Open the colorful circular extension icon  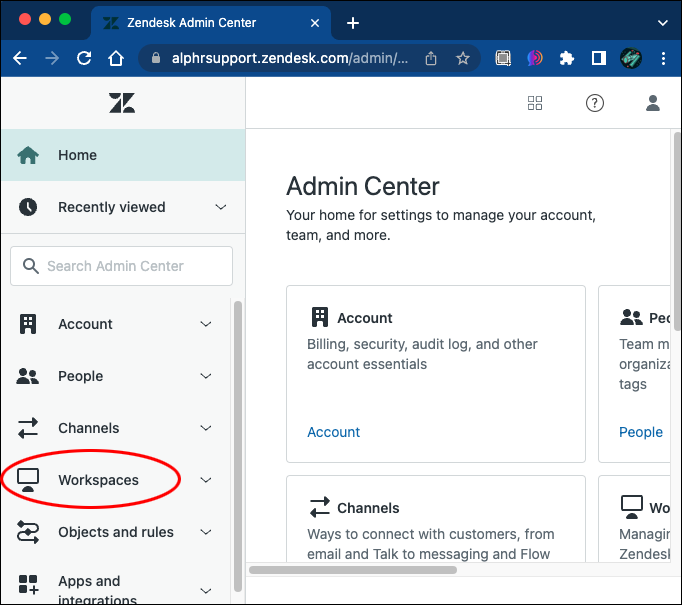coord(535,58)
